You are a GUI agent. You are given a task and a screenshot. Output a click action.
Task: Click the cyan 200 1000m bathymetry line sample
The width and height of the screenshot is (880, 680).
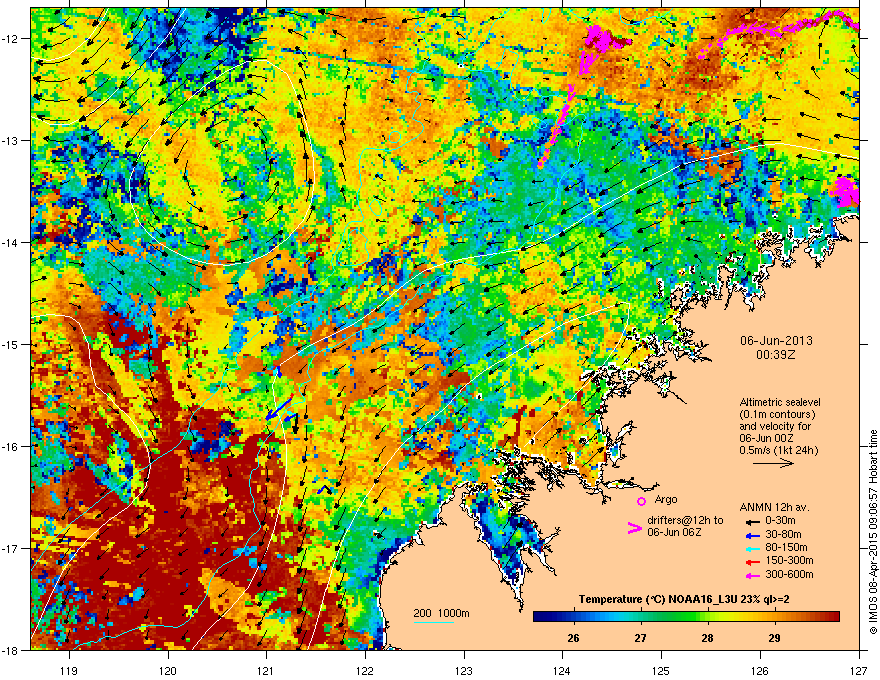pos(434,622)
